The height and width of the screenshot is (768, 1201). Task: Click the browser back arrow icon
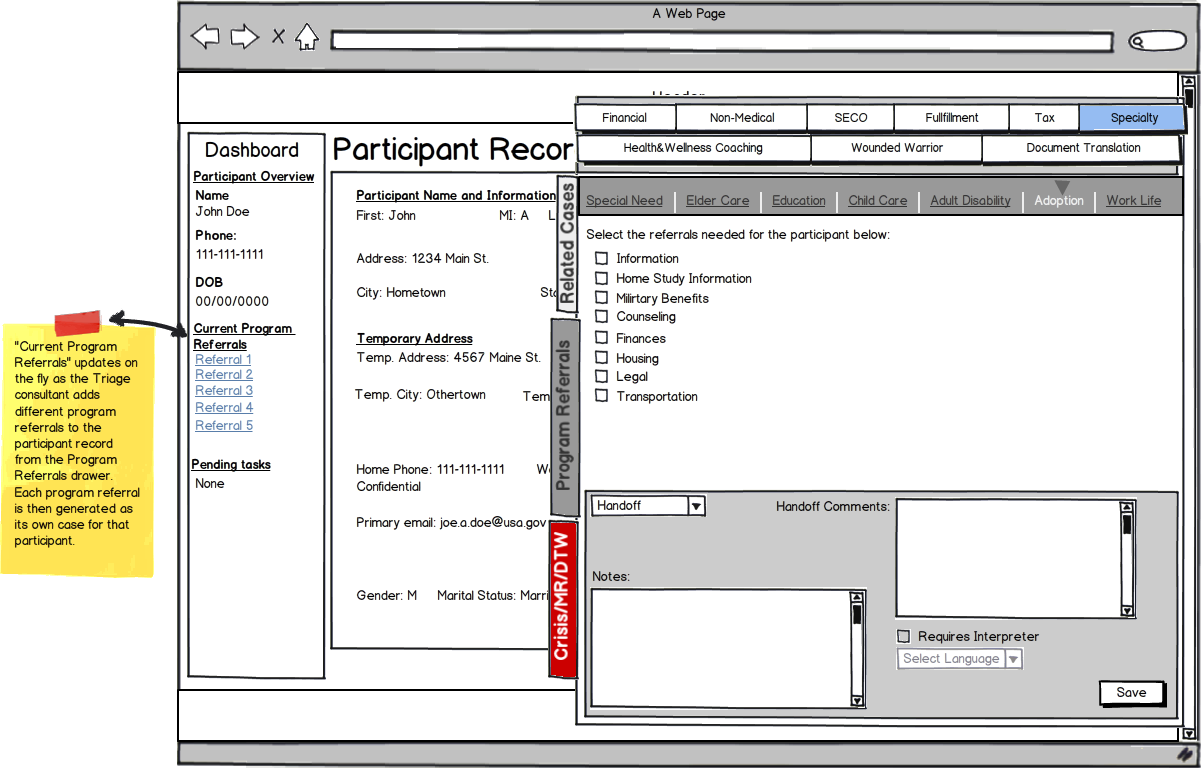205,38
